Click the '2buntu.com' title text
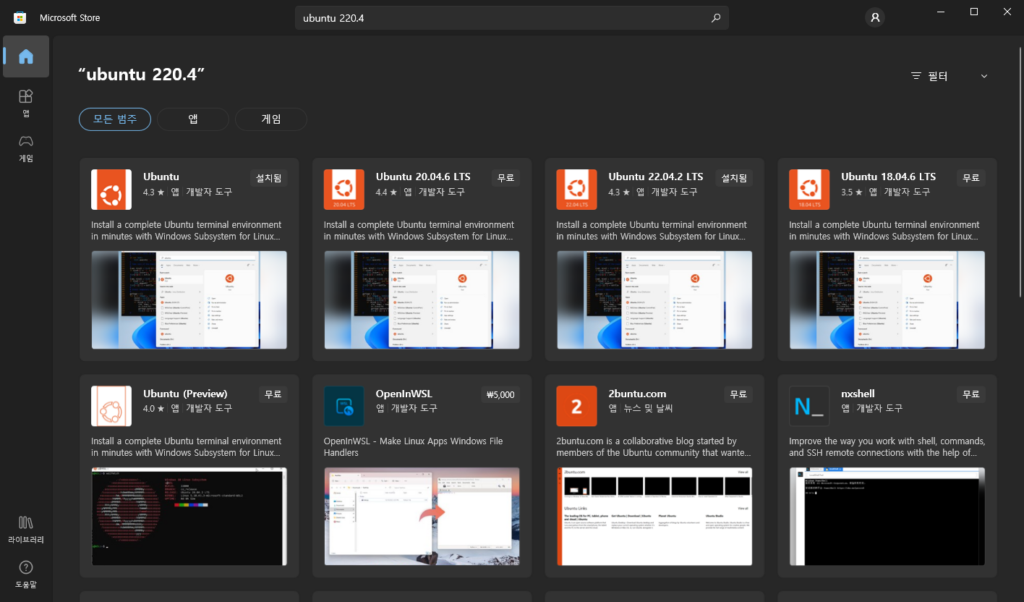Screen dimensions: 1024x602 point(637,394)
